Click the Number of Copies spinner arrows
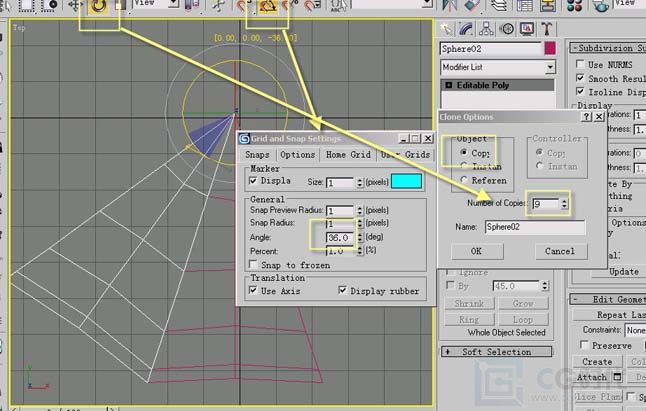Viewport: 646px width, 411px height. coord(564,203)
